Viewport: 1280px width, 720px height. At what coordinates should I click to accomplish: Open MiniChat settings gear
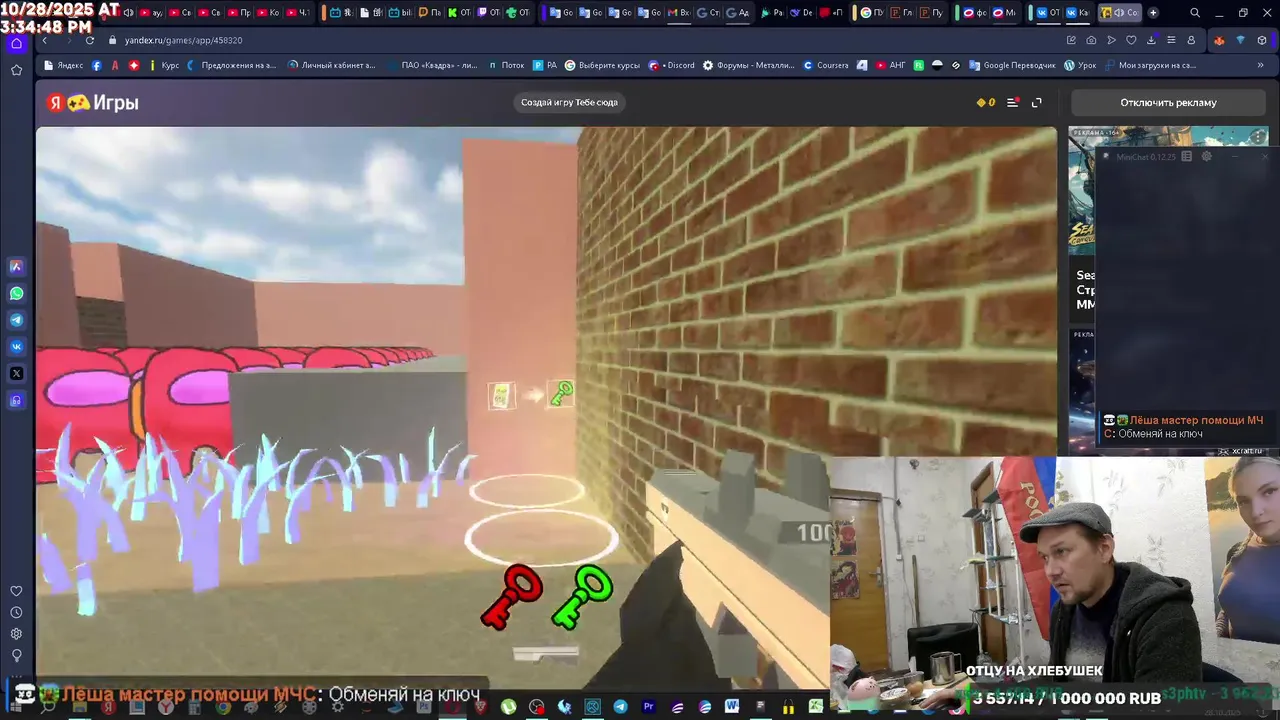[1206, 156]
